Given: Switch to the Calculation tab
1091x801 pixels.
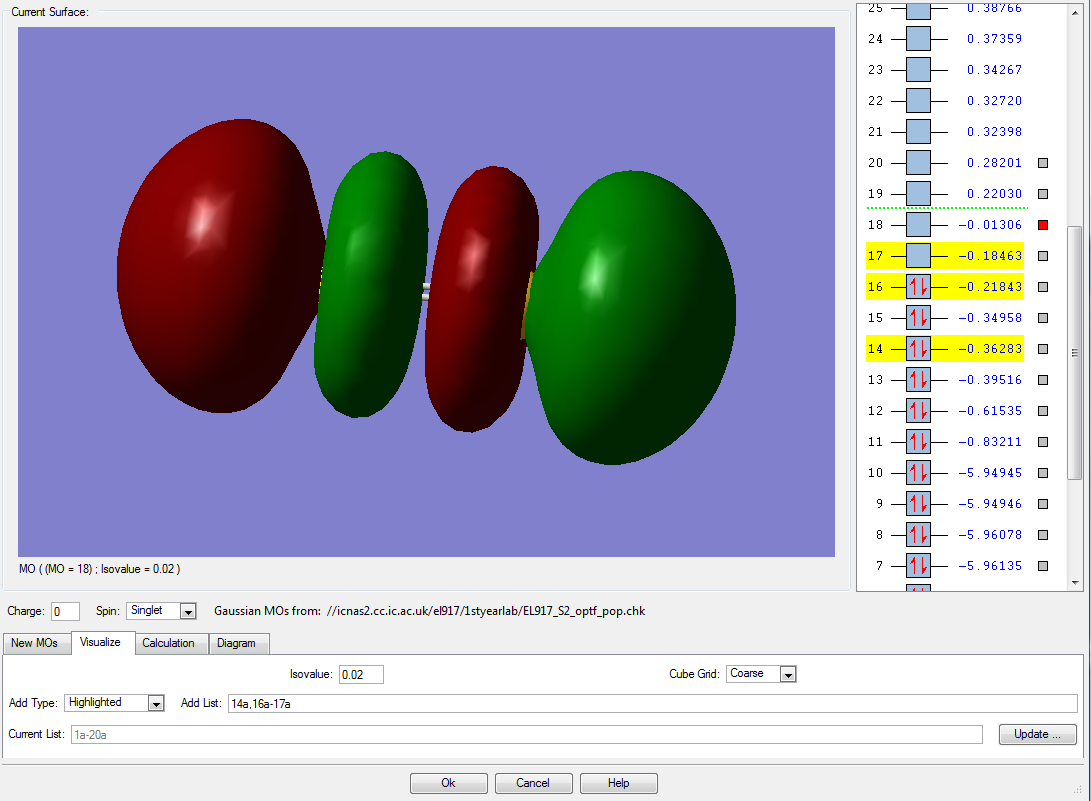Looking at the screenshot, I should tap(168, 643).
